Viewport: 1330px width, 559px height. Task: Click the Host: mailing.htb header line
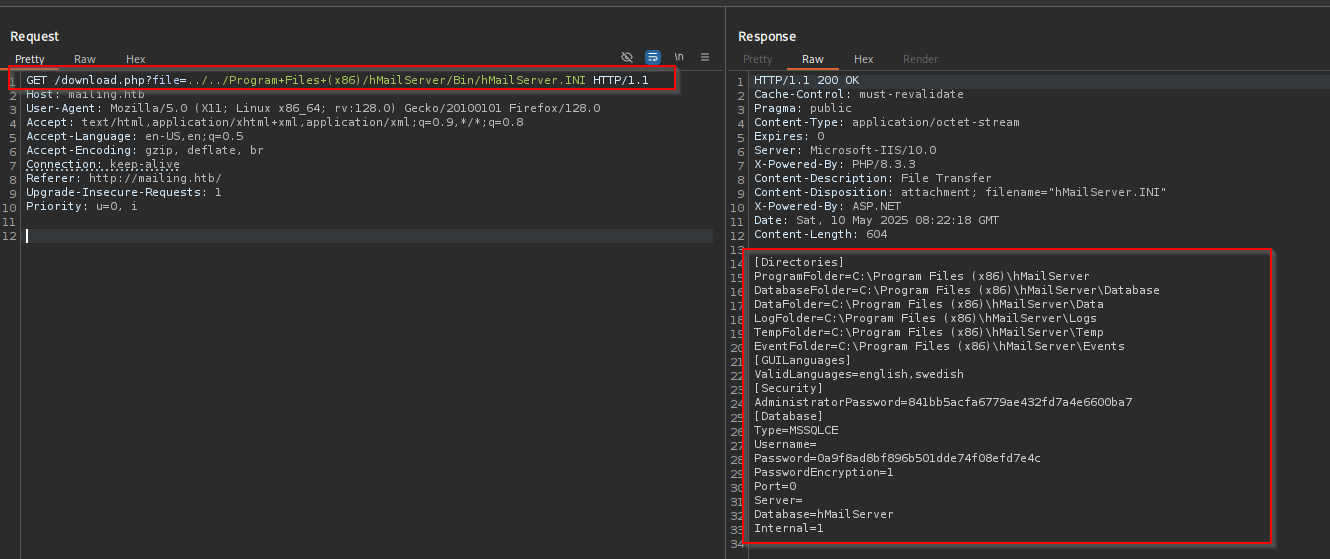[x=85, y=94]
